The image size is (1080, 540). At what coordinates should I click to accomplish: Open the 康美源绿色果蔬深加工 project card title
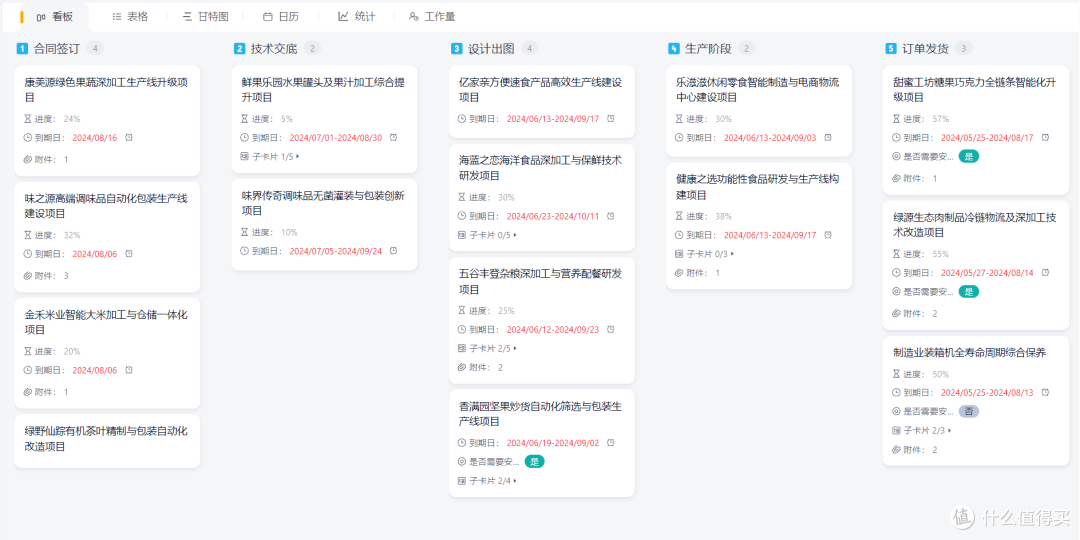[x=106, y=90]
